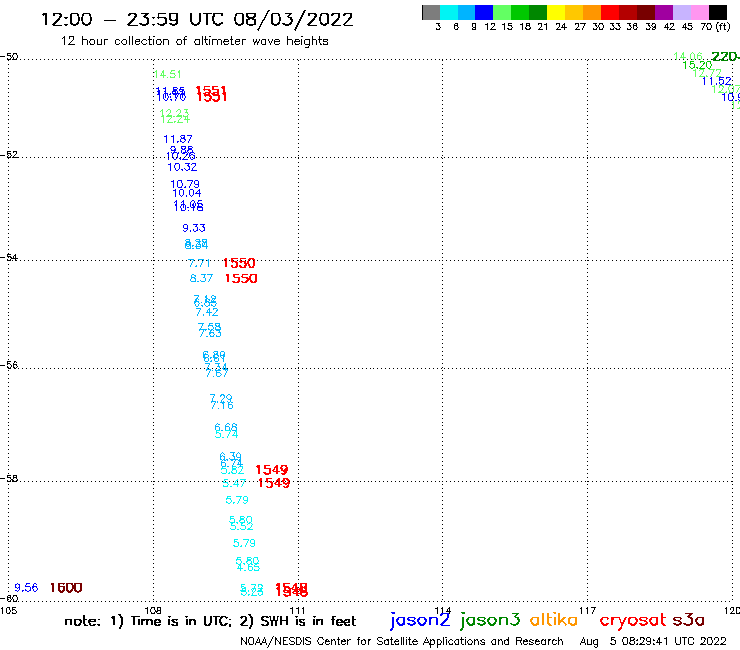Pick the lavender swatch in the color bar
The image size is (740, 650).
point(682,12)
